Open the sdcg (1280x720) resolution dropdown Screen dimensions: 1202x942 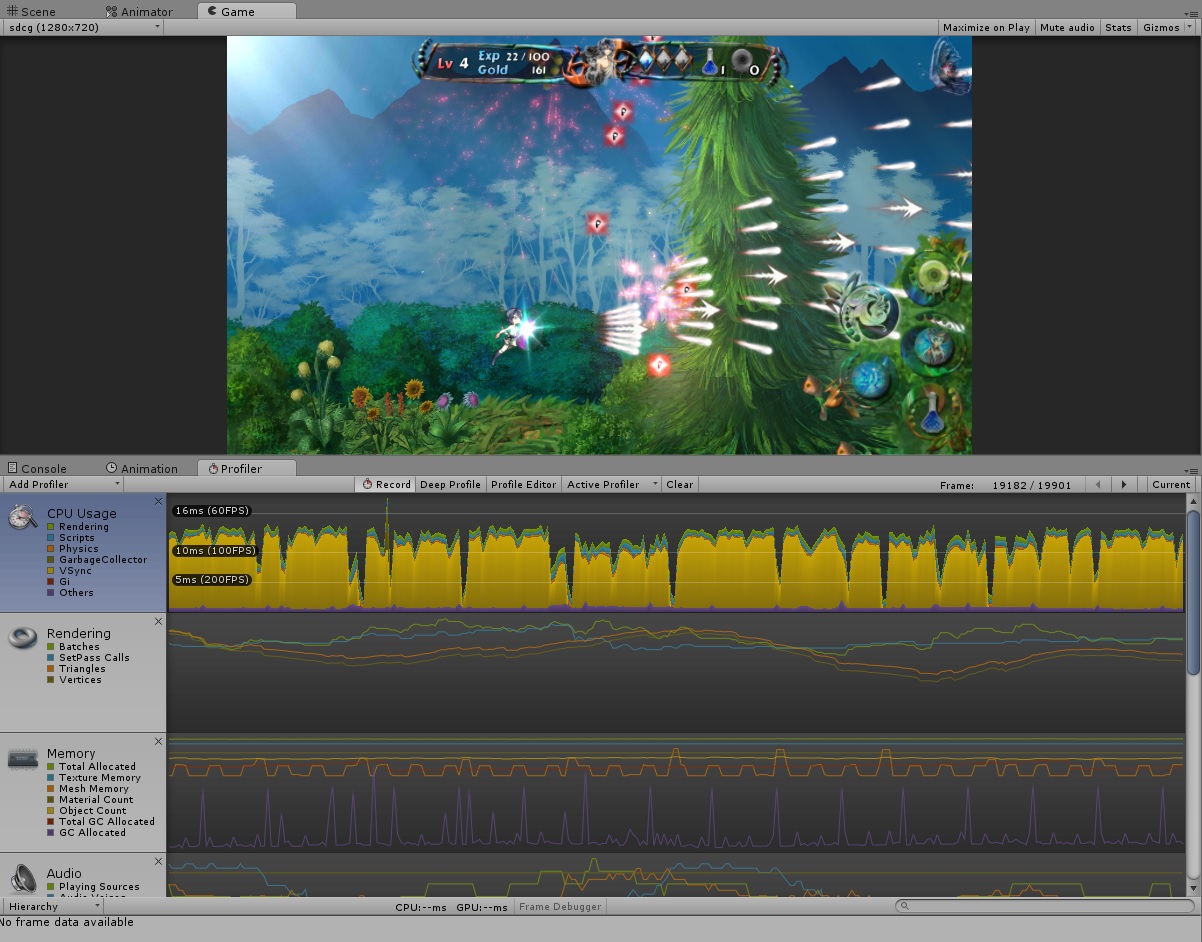pyautogui.click(x=84, y=28)
